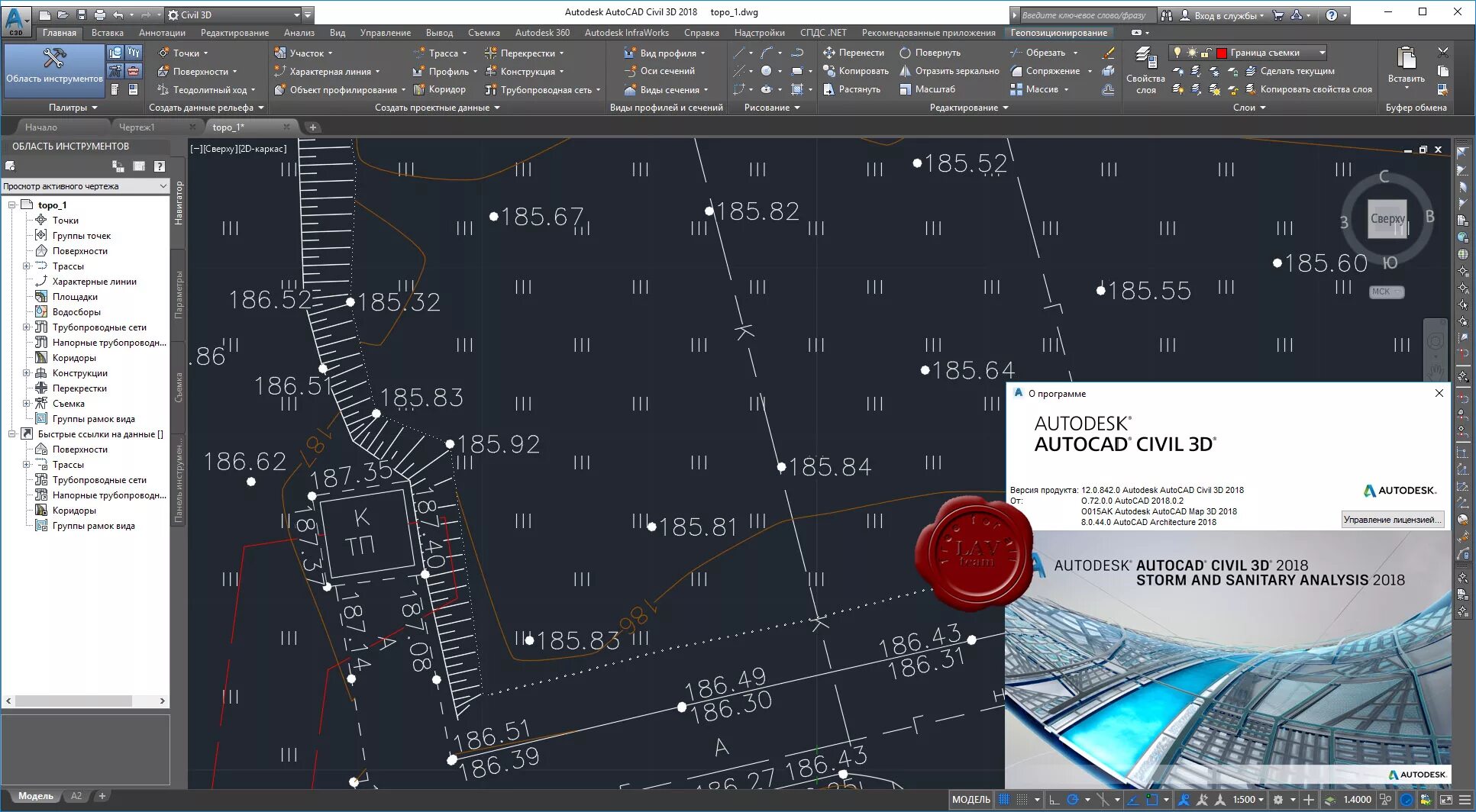Open the Civil 3D workspace dropdown
Image resolution: width=1476 pixels, height=812 pixels.
[234, 14]
